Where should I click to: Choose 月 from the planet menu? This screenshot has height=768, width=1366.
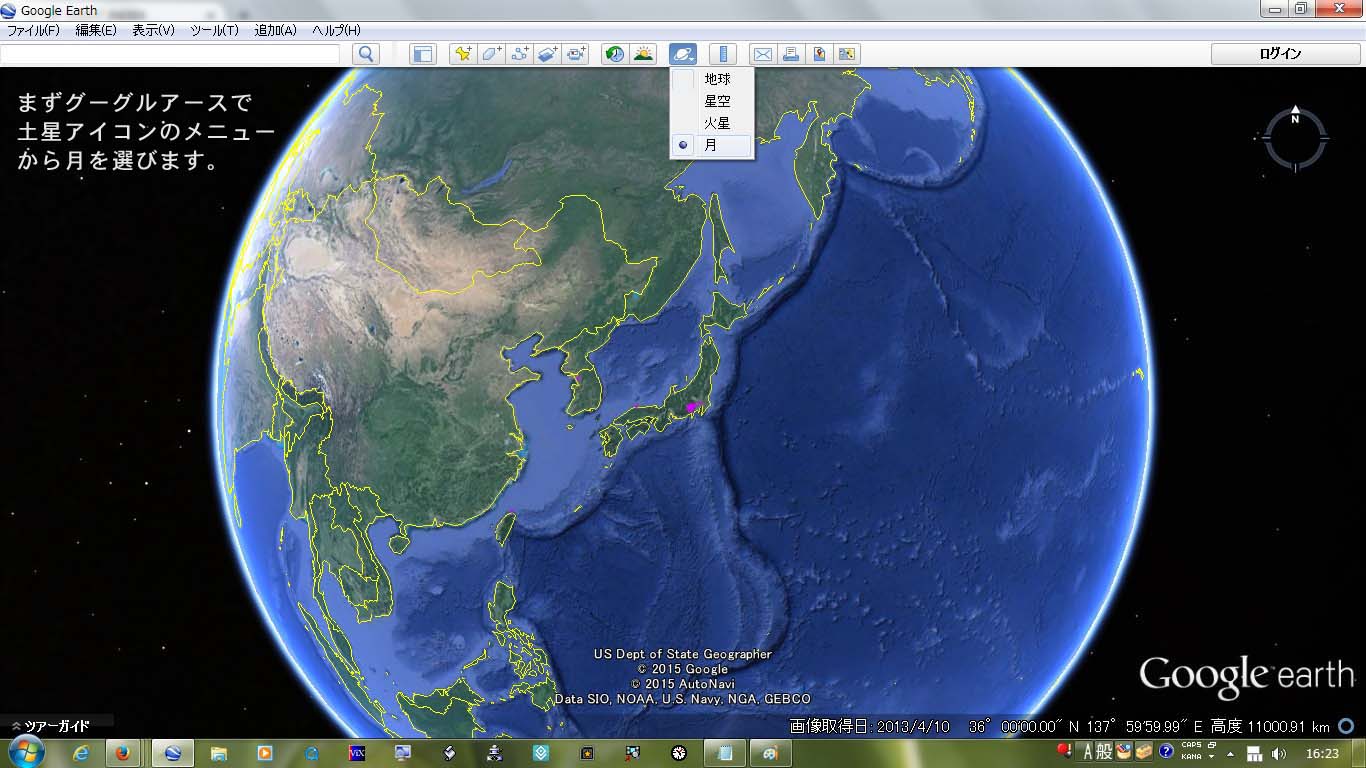click(711, 145)
